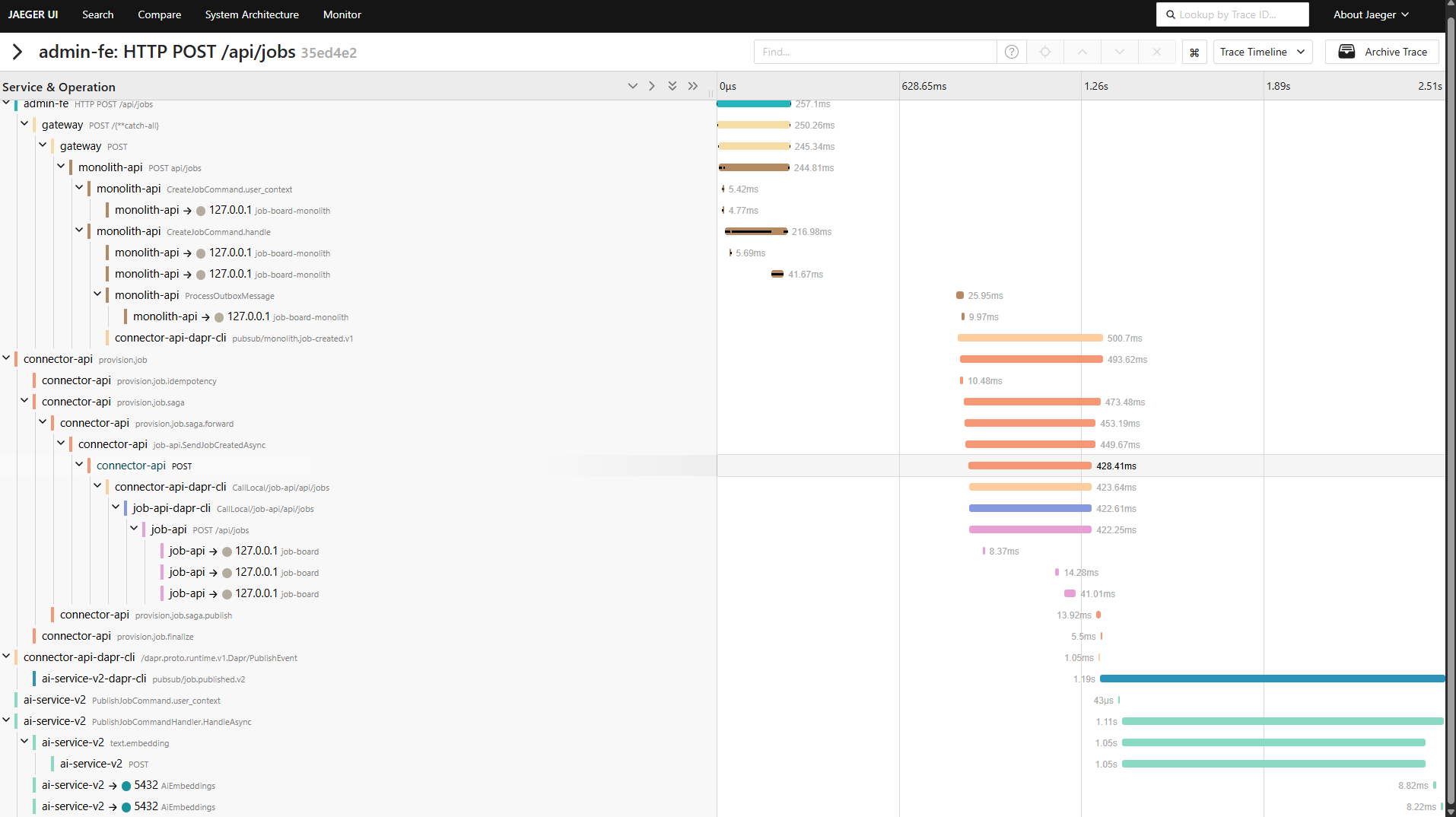1456x817 pixels.
Task: Expand all spans with double down chevron
Action: tap(672, 86)
